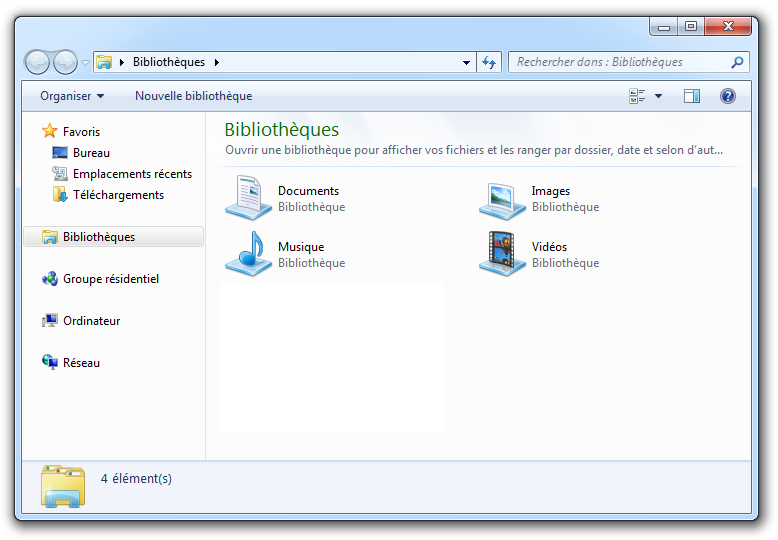Open Help with the question mark icon
Image resolution: width=778 pixels, height=540 pixels.
(727, 96)
